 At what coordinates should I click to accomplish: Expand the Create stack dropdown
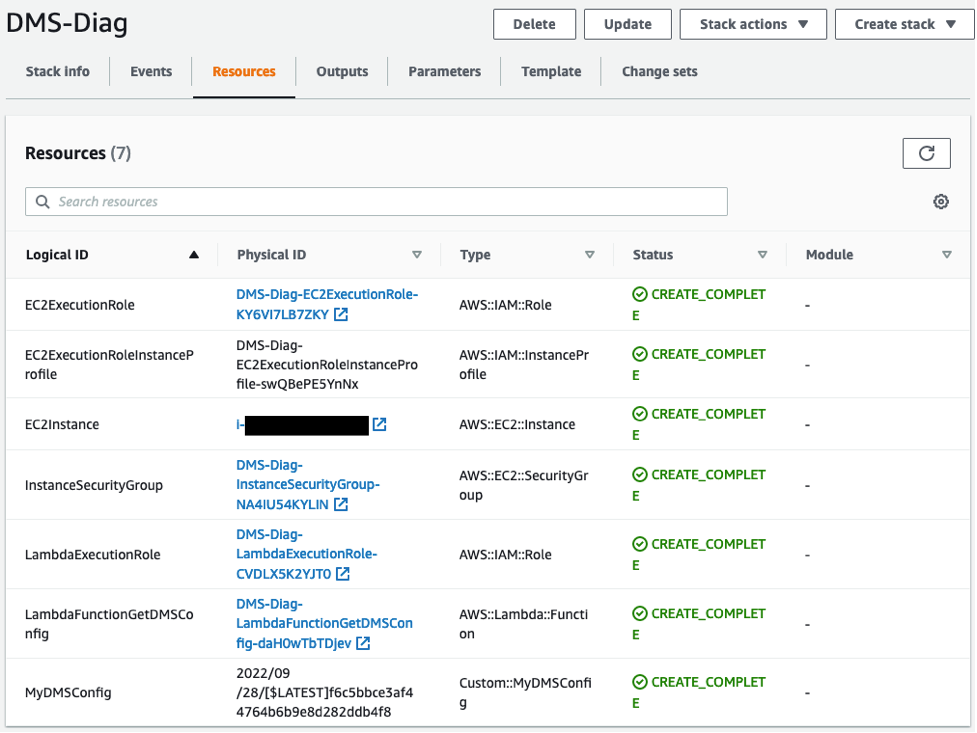pyautogui.click(x=905, y=24)
